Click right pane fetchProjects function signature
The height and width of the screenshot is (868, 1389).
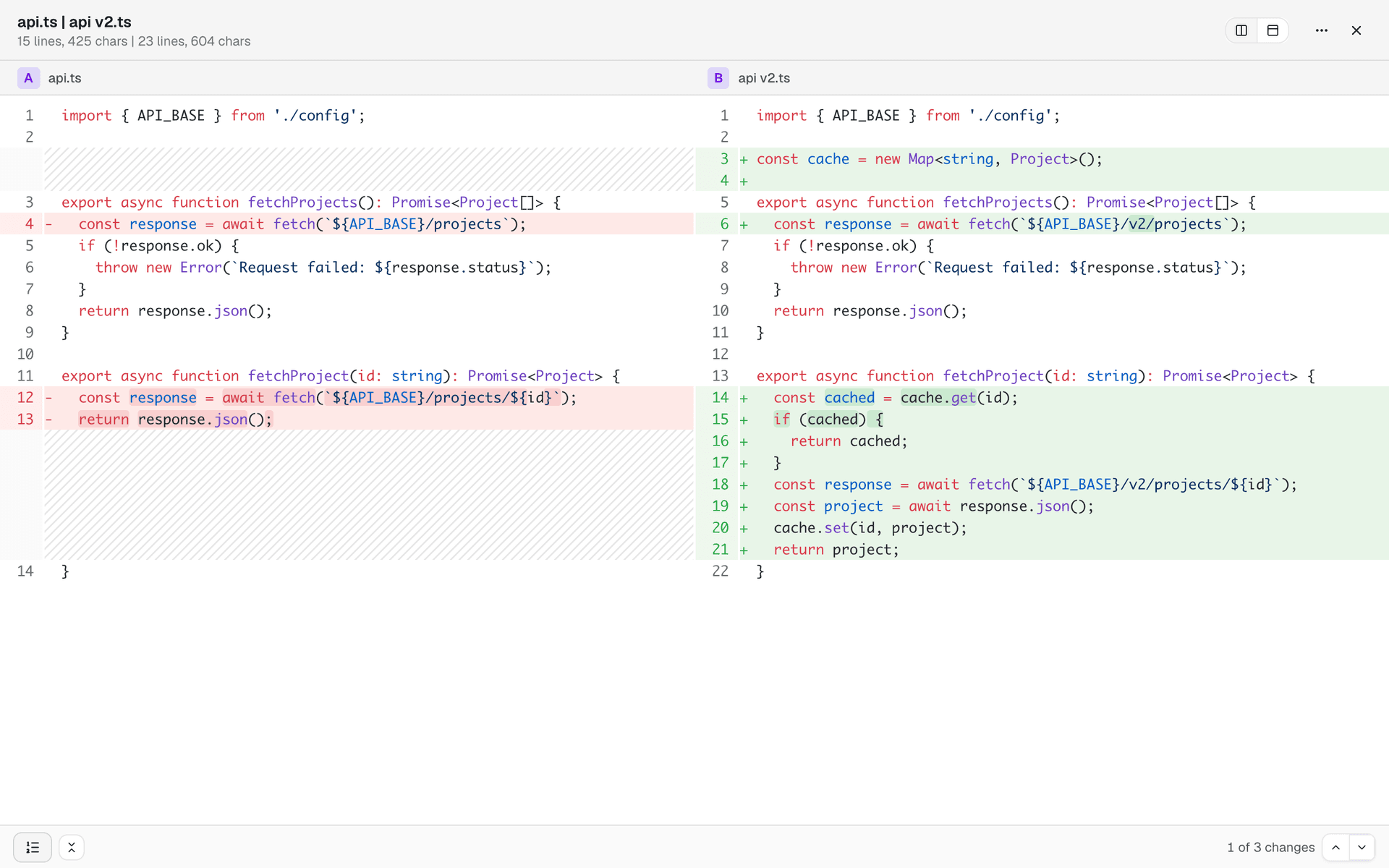[x=1006, y=203]
